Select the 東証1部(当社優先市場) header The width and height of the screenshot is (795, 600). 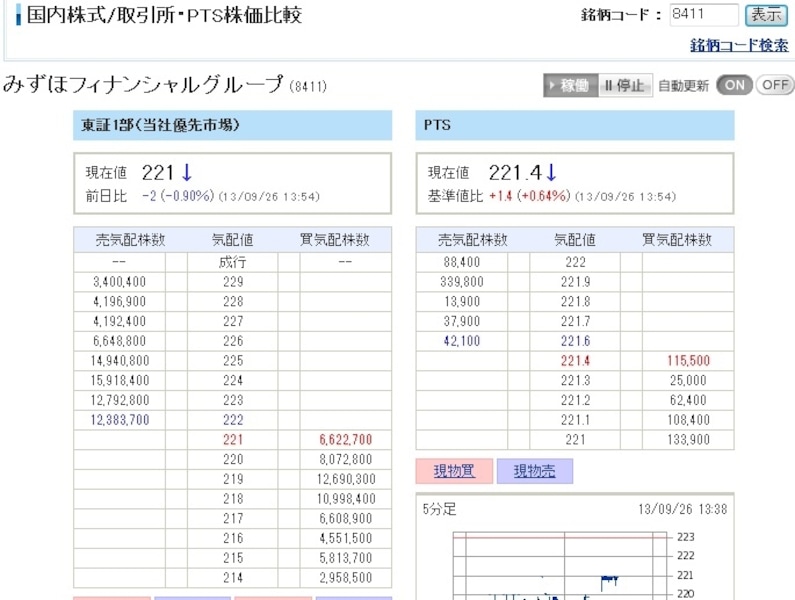232,125
